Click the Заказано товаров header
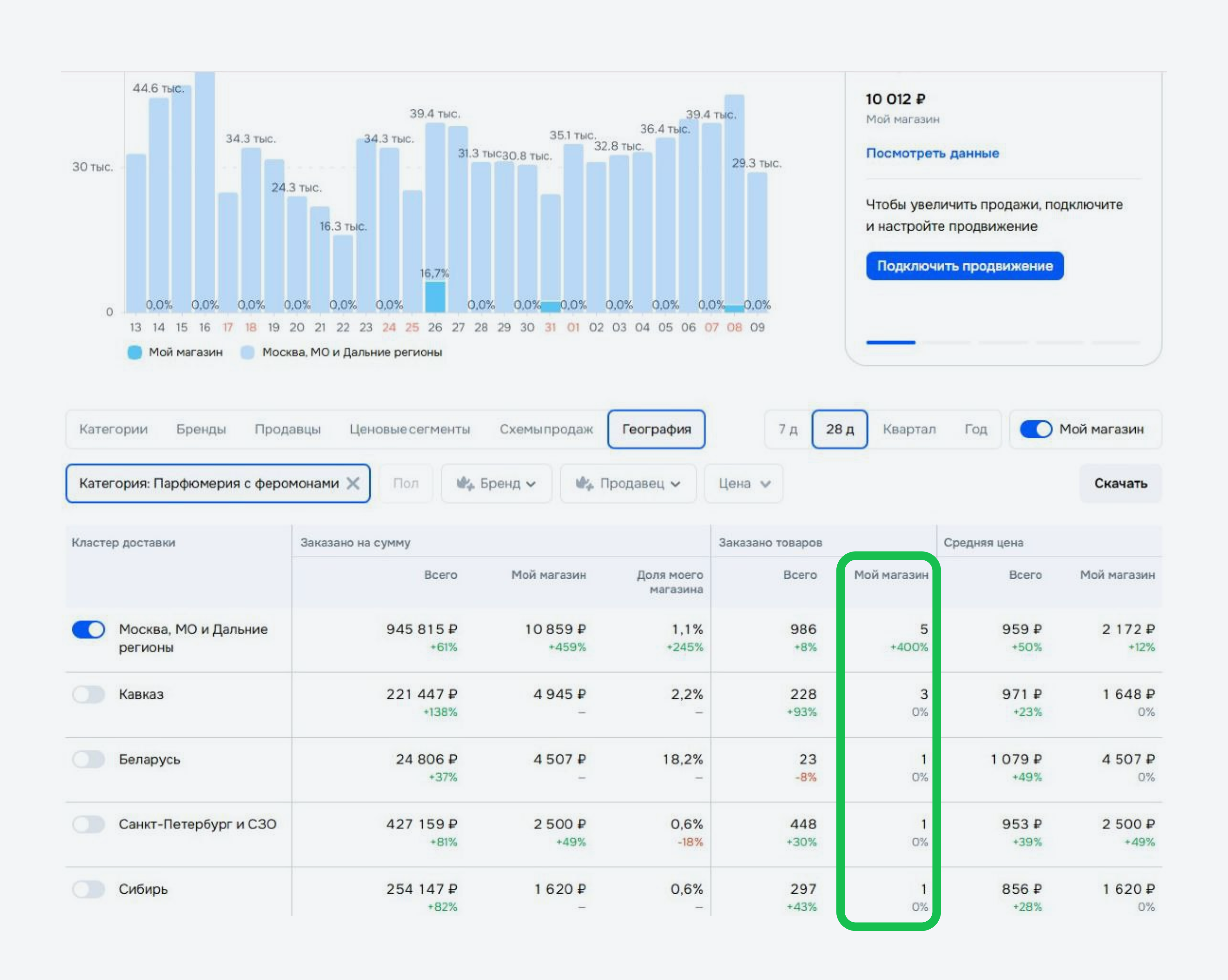This screenshot has height=980, width=1228. (x=770, y=543)
